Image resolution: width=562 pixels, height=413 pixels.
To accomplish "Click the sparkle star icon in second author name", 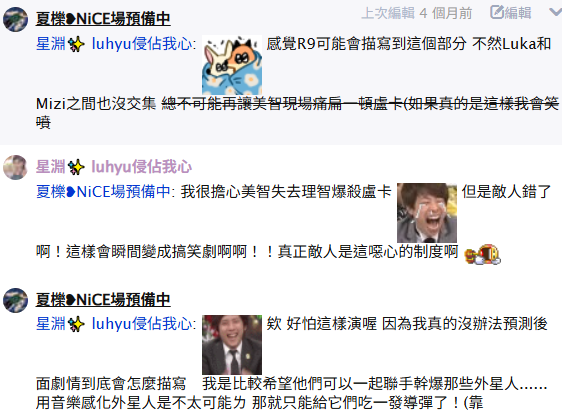I will coord(76,167).
